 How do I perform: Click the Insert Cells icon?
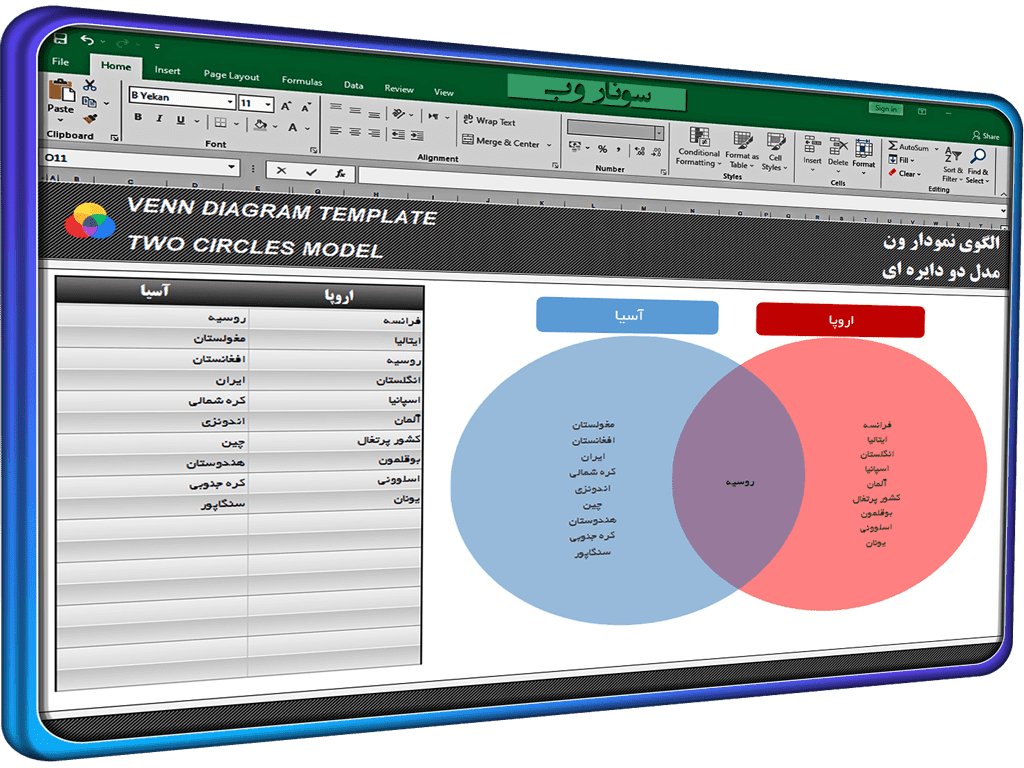click(812, 144)
